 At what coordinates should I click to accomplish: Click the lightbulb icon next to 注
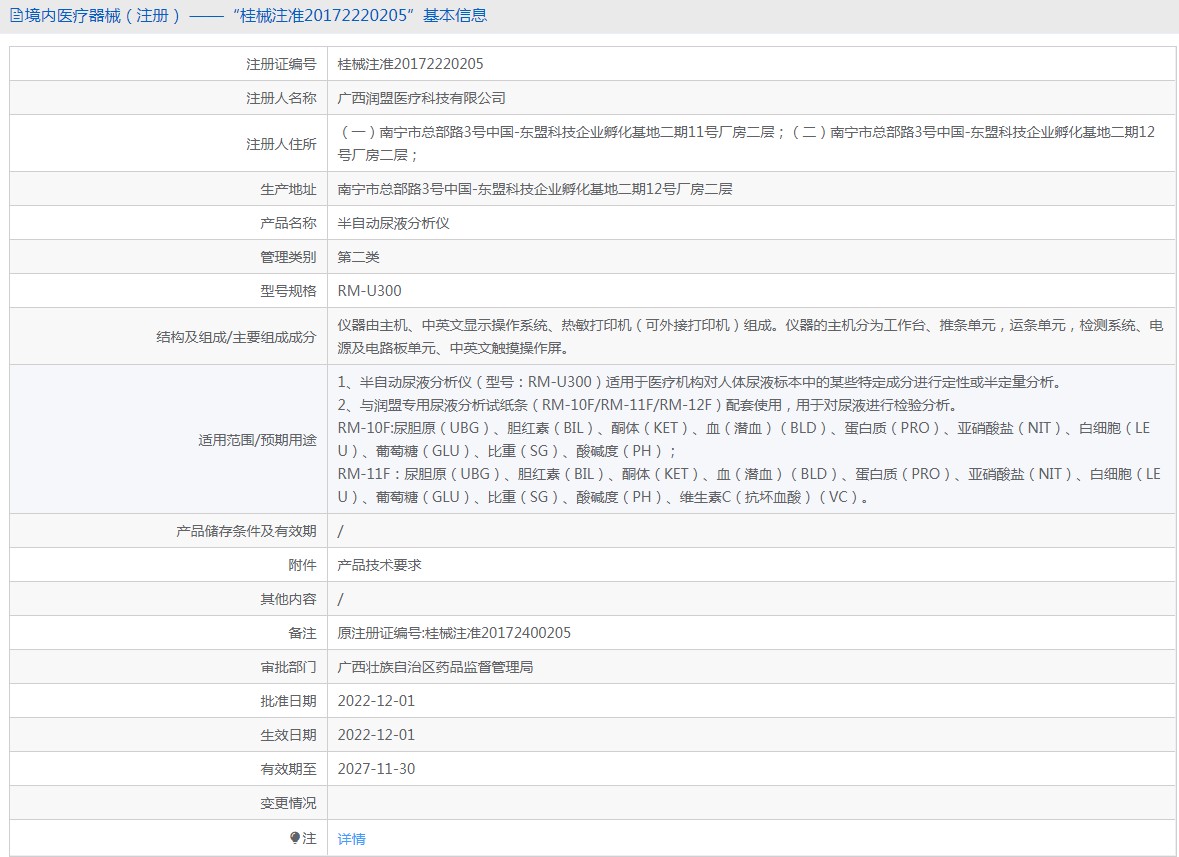295,838
